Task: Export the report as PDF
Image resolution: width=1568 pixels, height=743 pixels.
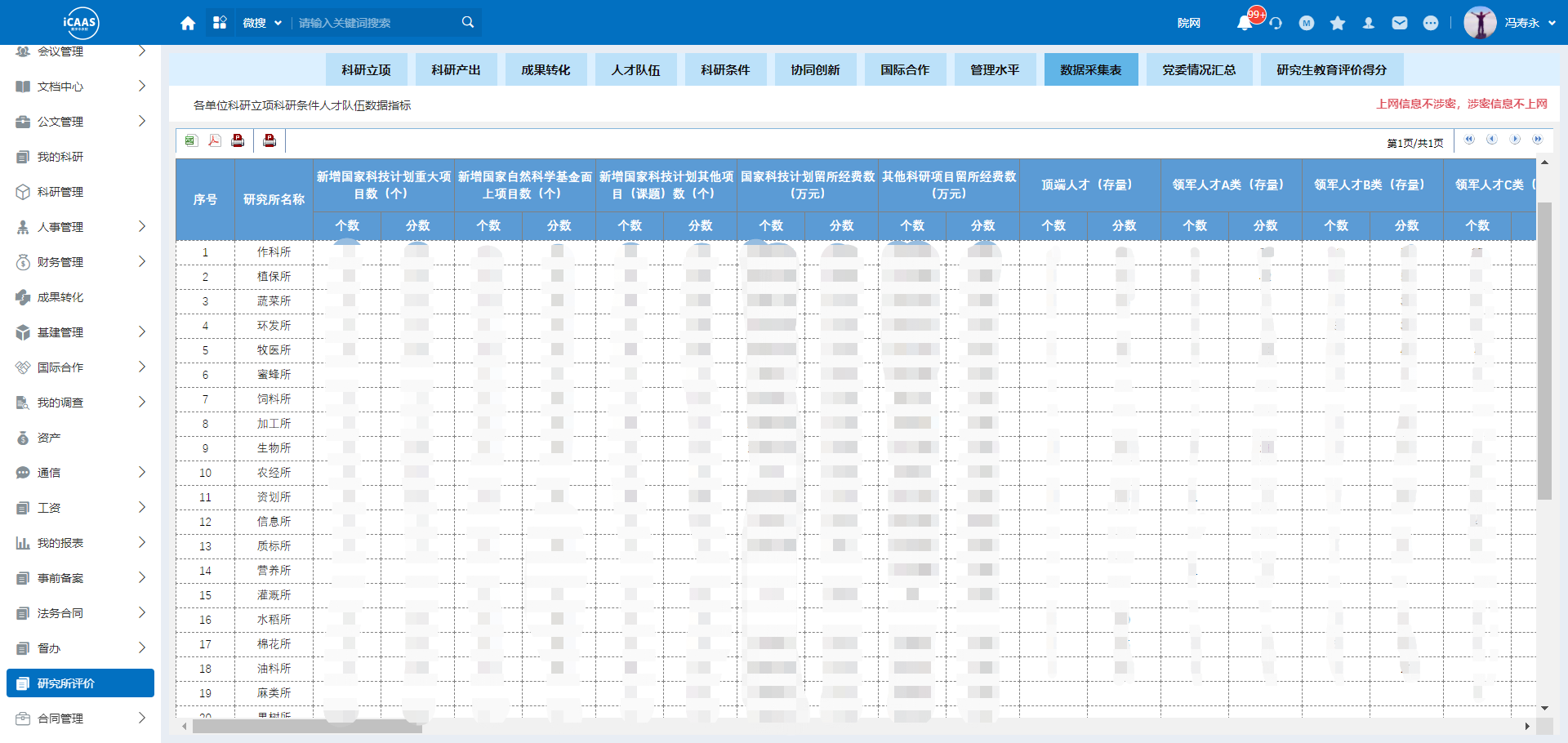Action: (214, 140)
